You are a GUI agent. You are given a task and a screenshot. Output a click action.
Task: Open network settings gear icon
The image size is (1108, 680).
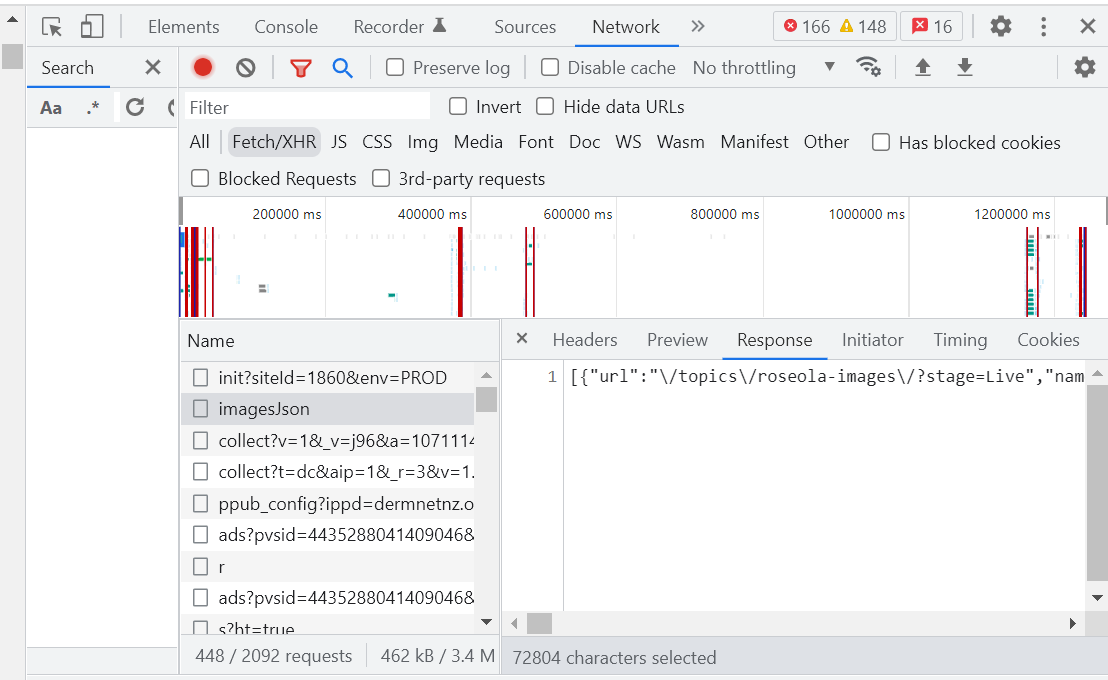[1085, 67]
